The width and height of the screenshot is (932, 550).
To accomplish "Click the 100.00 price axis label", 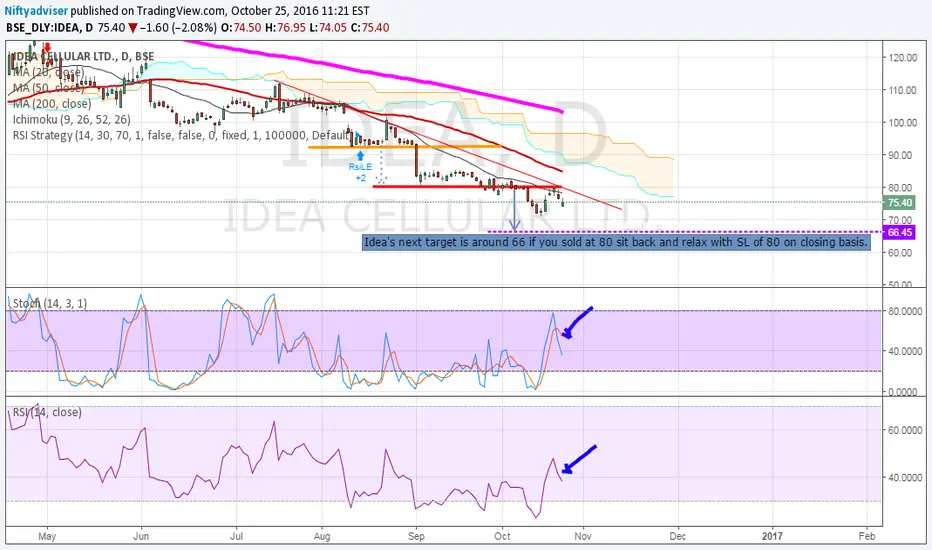I will tap(902, 122).
